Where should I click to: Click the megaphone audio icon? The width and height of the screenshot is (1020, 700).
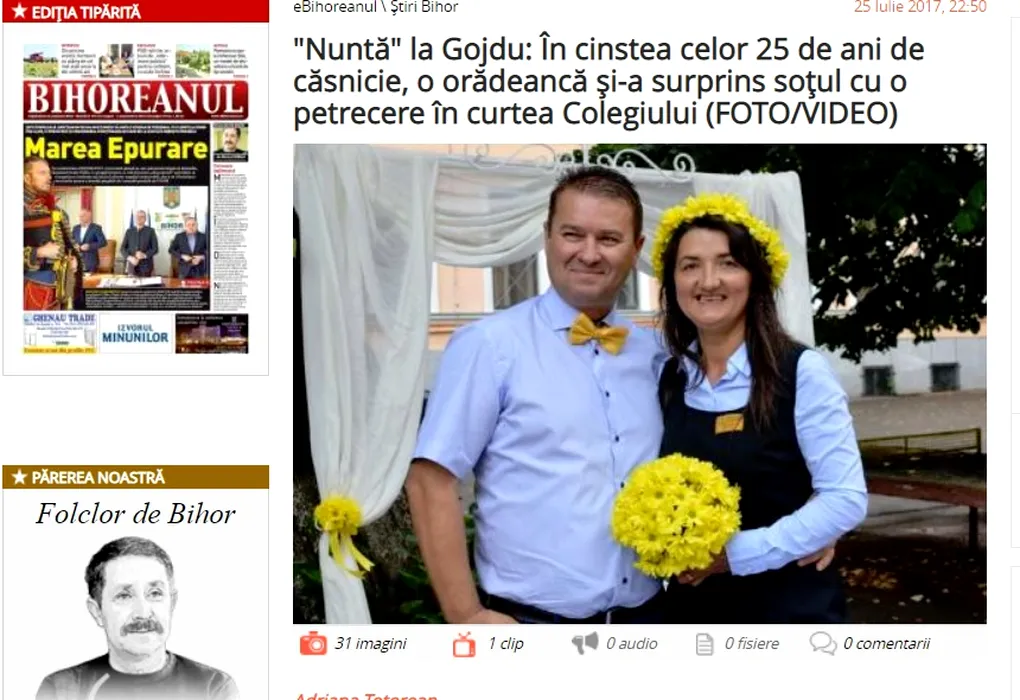click(585, 643)
